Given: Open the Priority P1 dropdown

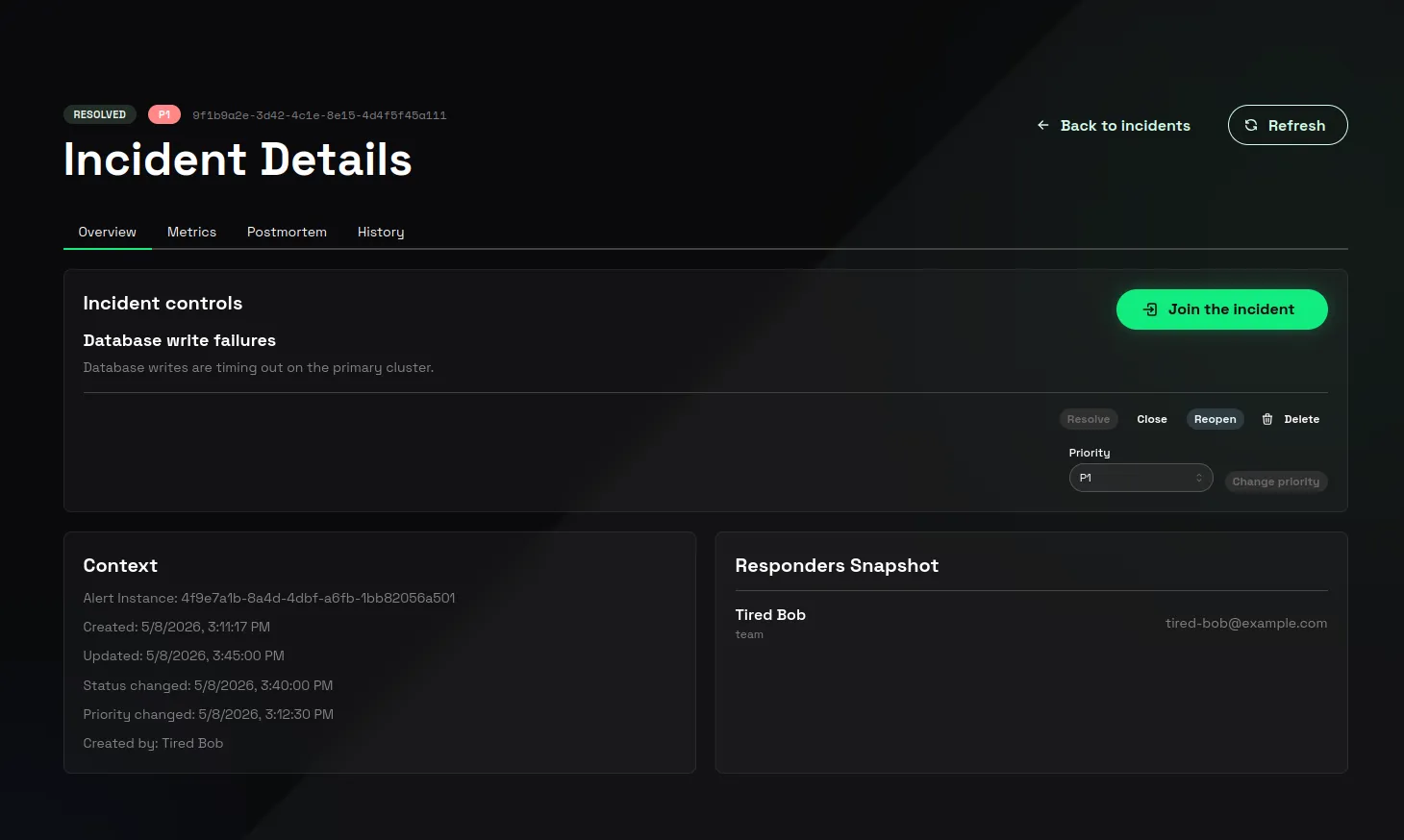Looking at the screenshot, I should pos(1141,478).
